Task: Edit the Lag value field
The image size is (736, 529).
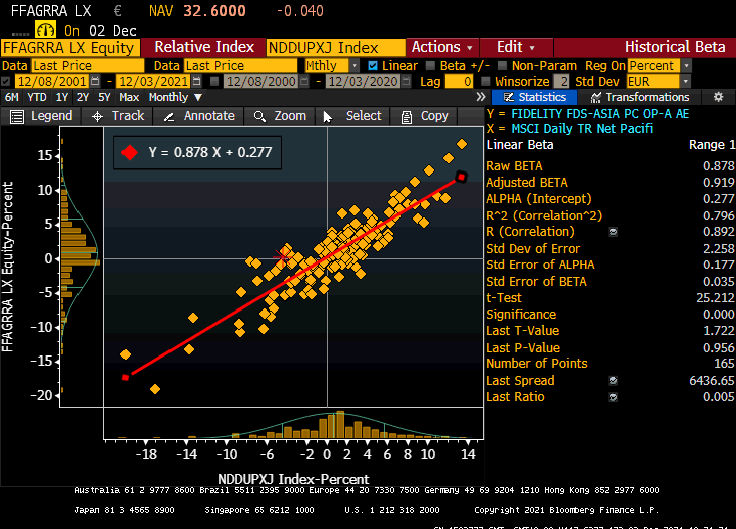Action: [459, 81]
